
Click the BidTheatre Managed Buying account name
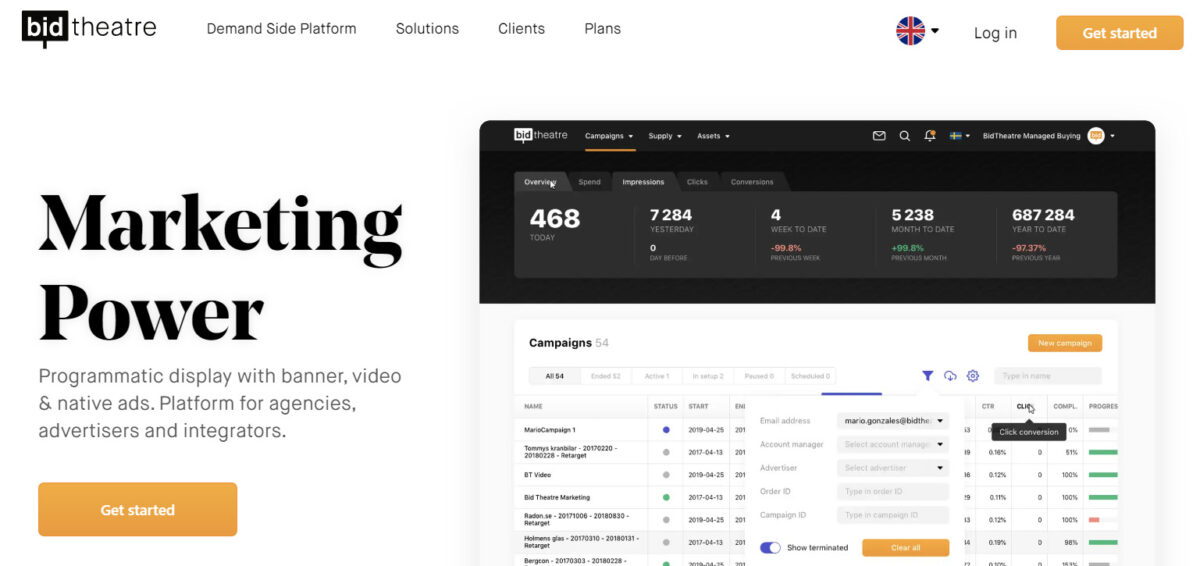pos(1031,136)
